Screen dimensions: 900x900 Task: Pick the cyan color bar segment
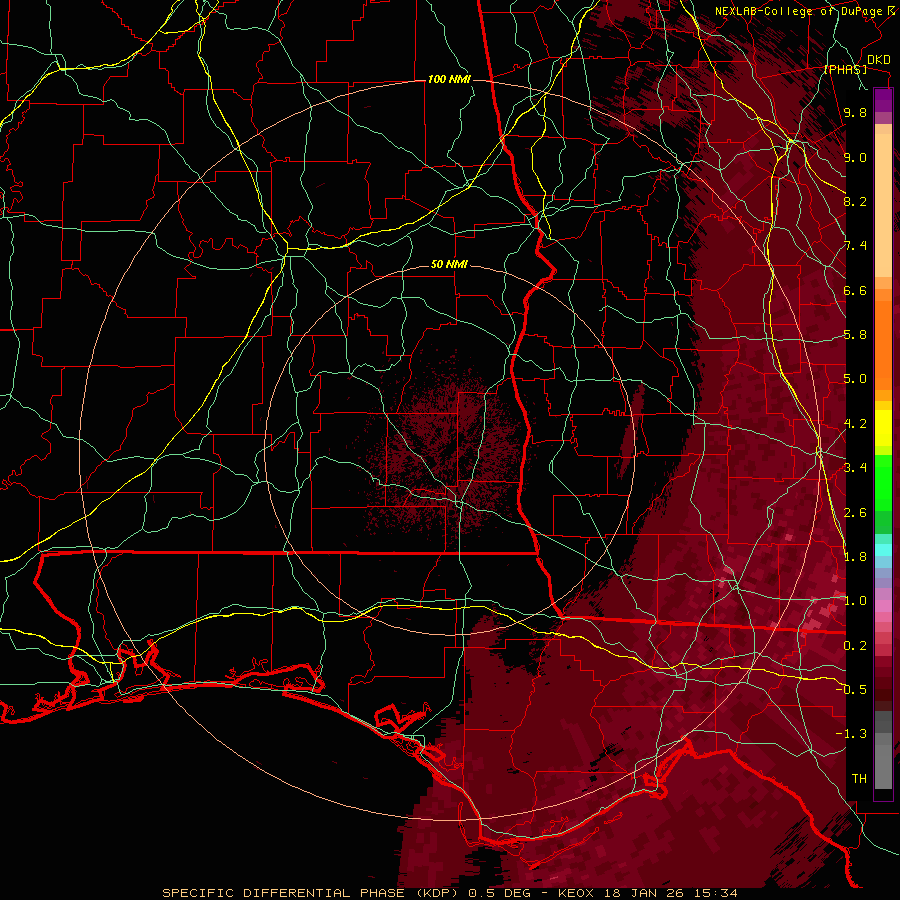[x=883, y=550]
